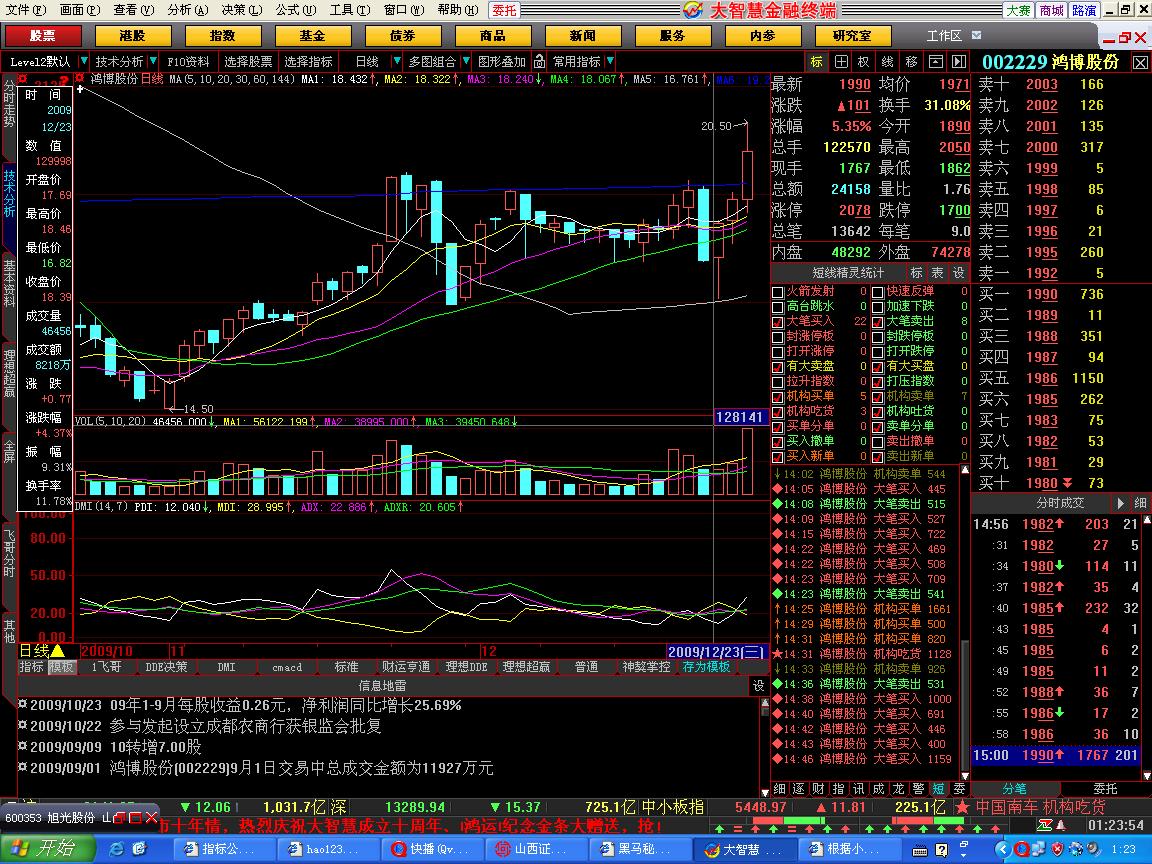Expand the 技术分析 dropdown arrow
This screenshot has width=1152, height=864.
[x=153, y=62]
